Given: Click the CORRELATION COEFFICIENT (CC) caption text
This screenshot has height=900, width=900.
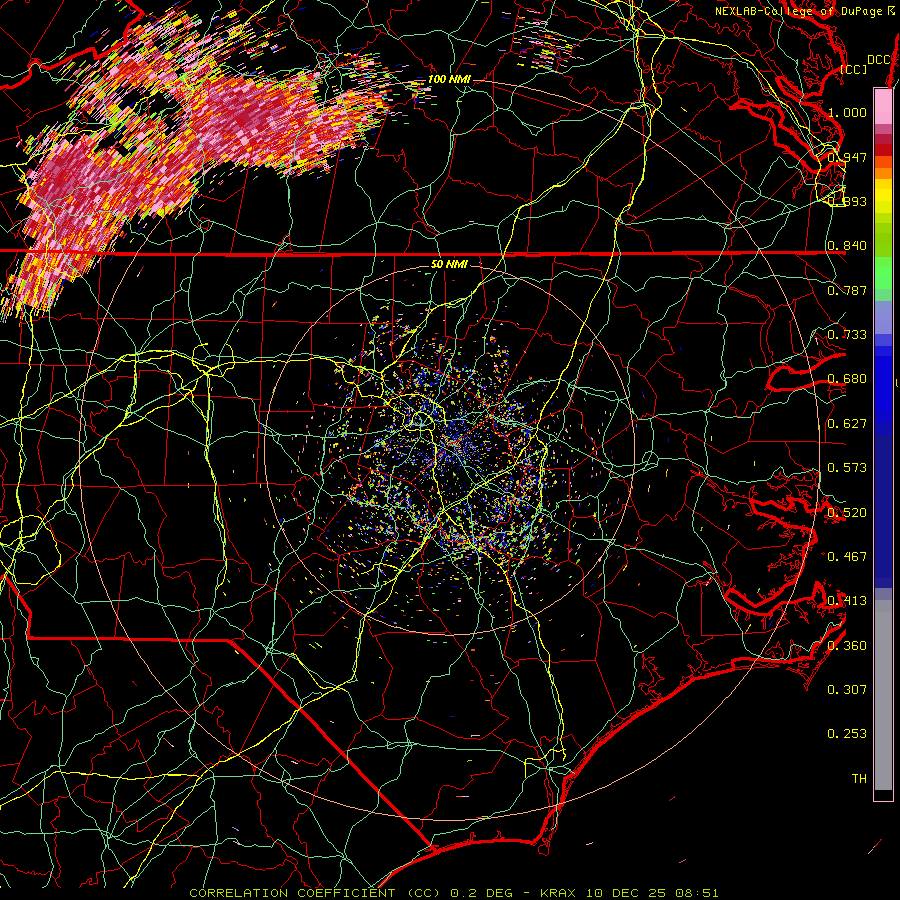Looking at the screenshot, I should [x=314, y=893].
